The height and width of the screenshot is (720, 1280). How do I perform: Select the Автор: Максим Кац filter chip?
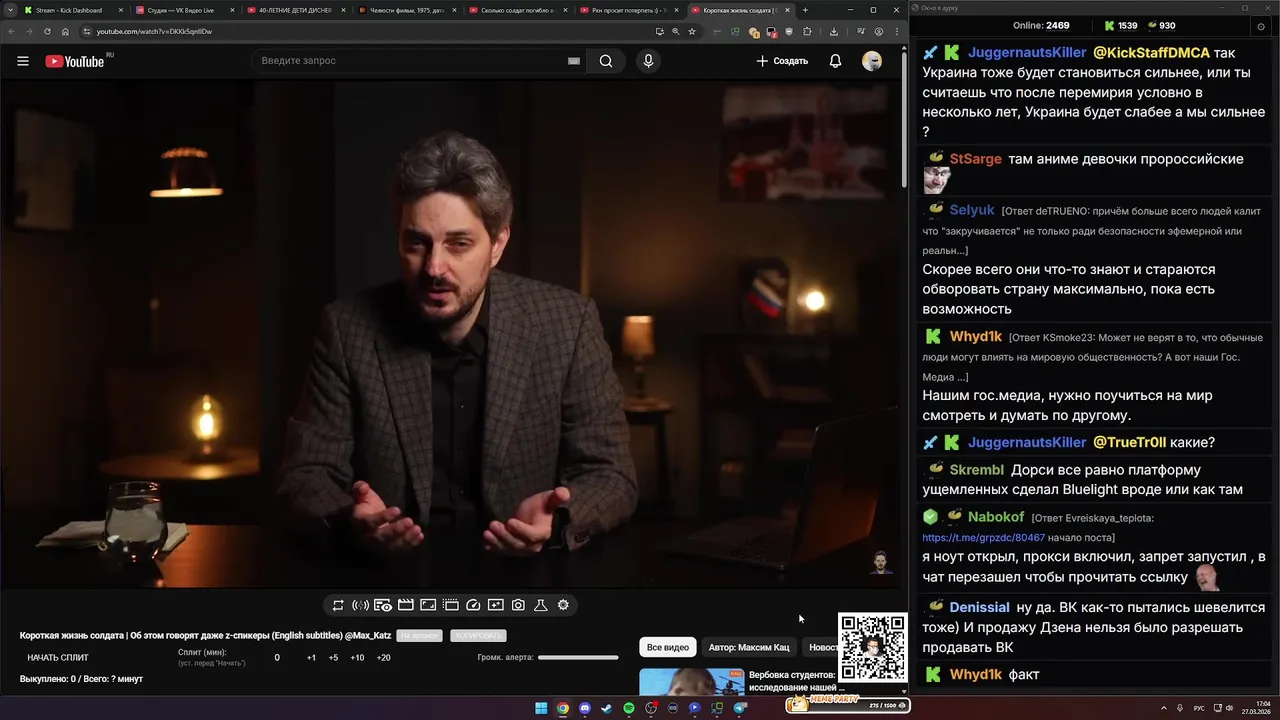click(x=749, y=648)
